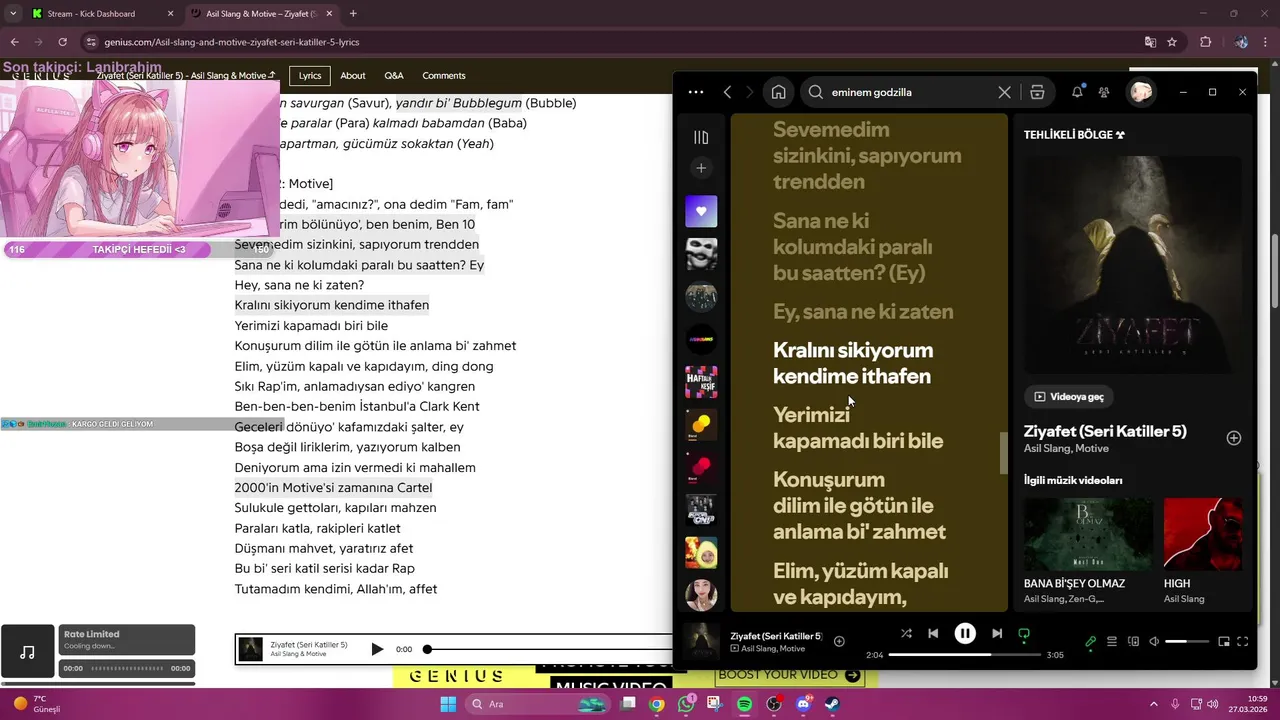Jump to lyric line "Ey, sana ne ki zaten"
This screenshot has width=1280, height=720.
(863, 312)
